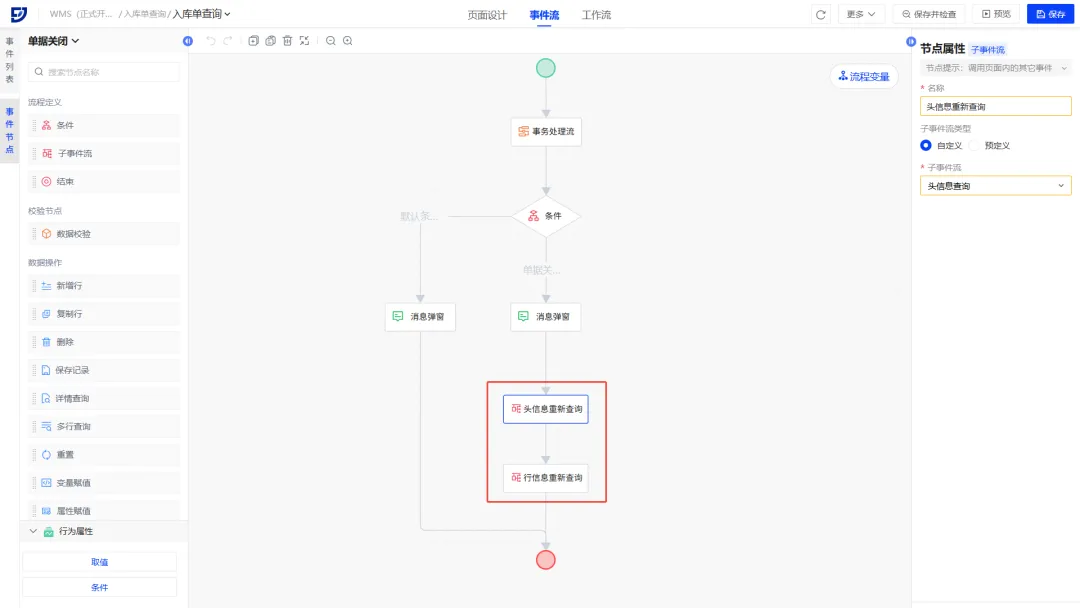This screenshot has height=608, width=1080.
Task: Select the 预定义 radio button
Action: 974,145
